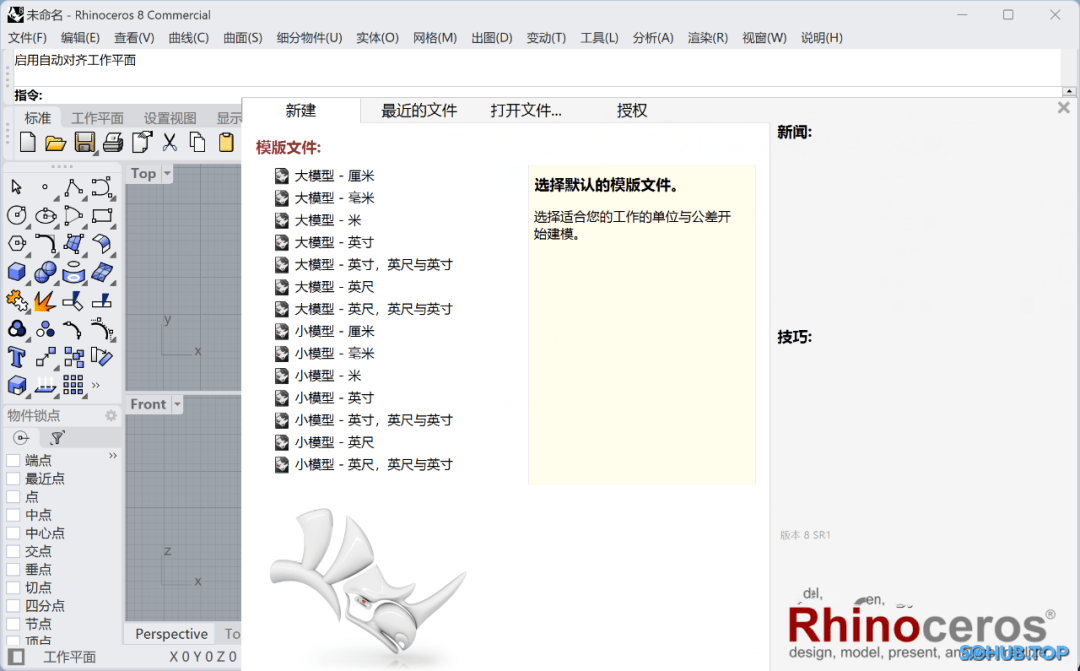Select the sphere creation tool
This screenshot has height=671, width=1080.
(x=45, y=271)
